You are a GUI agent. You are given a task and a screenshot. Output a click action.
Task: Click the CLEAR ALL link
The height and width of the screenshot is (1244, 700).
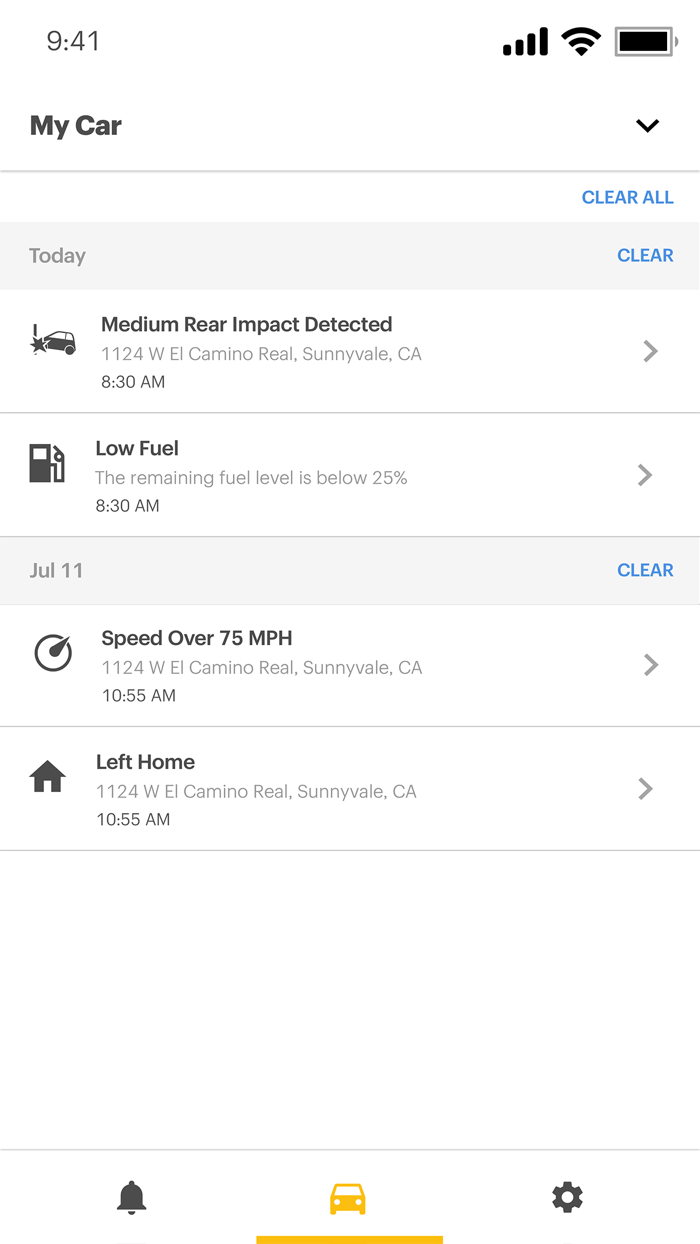click(x=627, y=197)
